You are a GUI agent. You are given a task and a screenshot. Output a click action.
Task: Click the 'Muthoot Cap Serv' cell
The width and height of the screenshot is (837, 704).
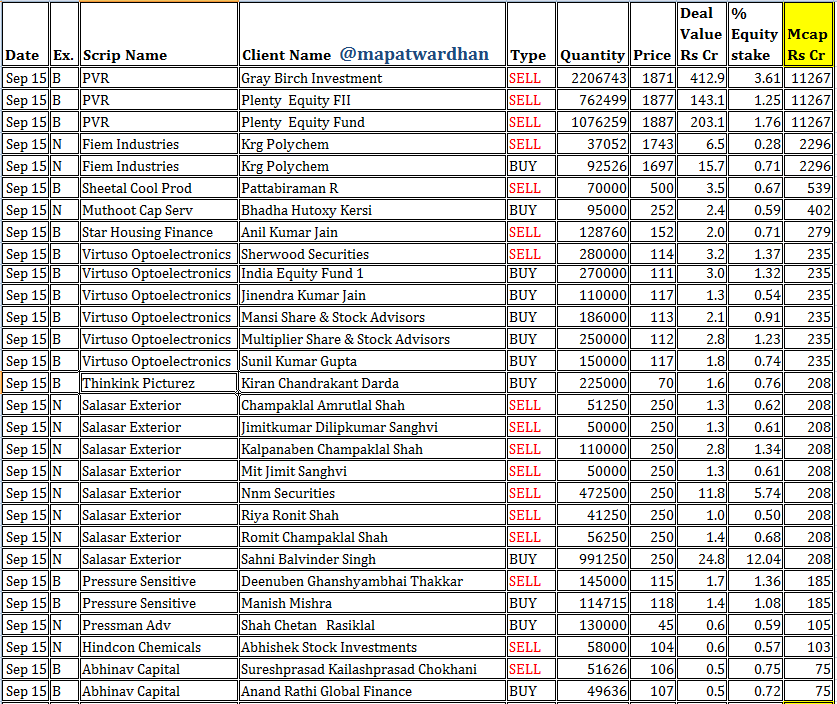[x=159, y=210]
